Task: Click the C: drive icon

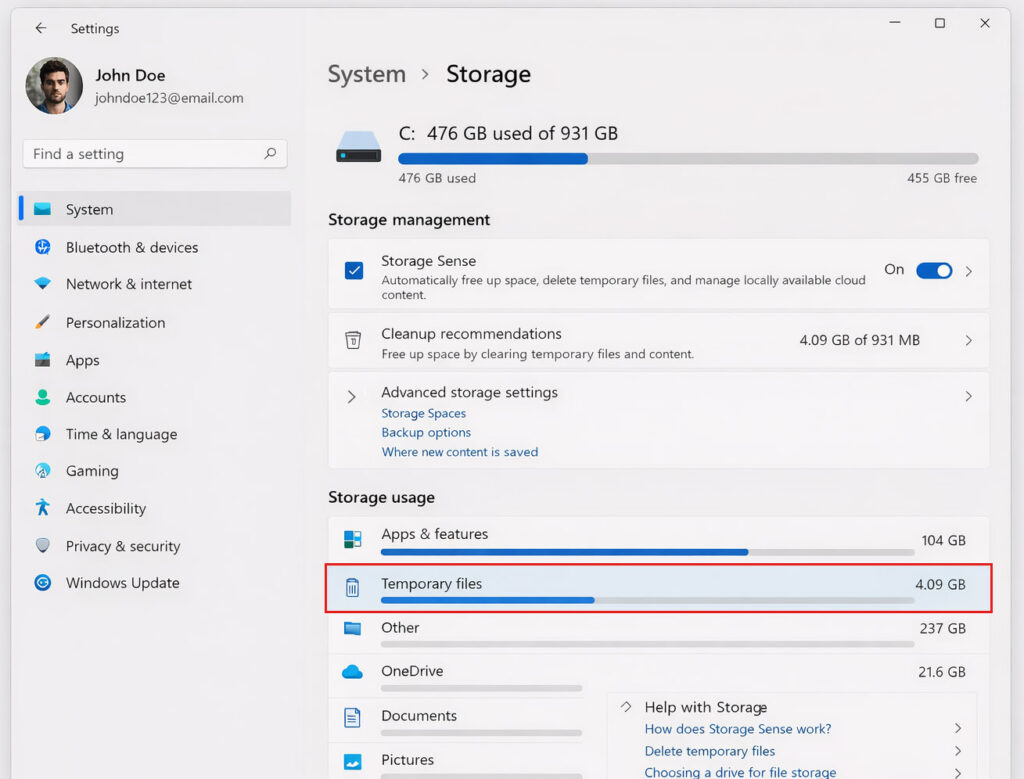Action: click(x=358, y=148)
